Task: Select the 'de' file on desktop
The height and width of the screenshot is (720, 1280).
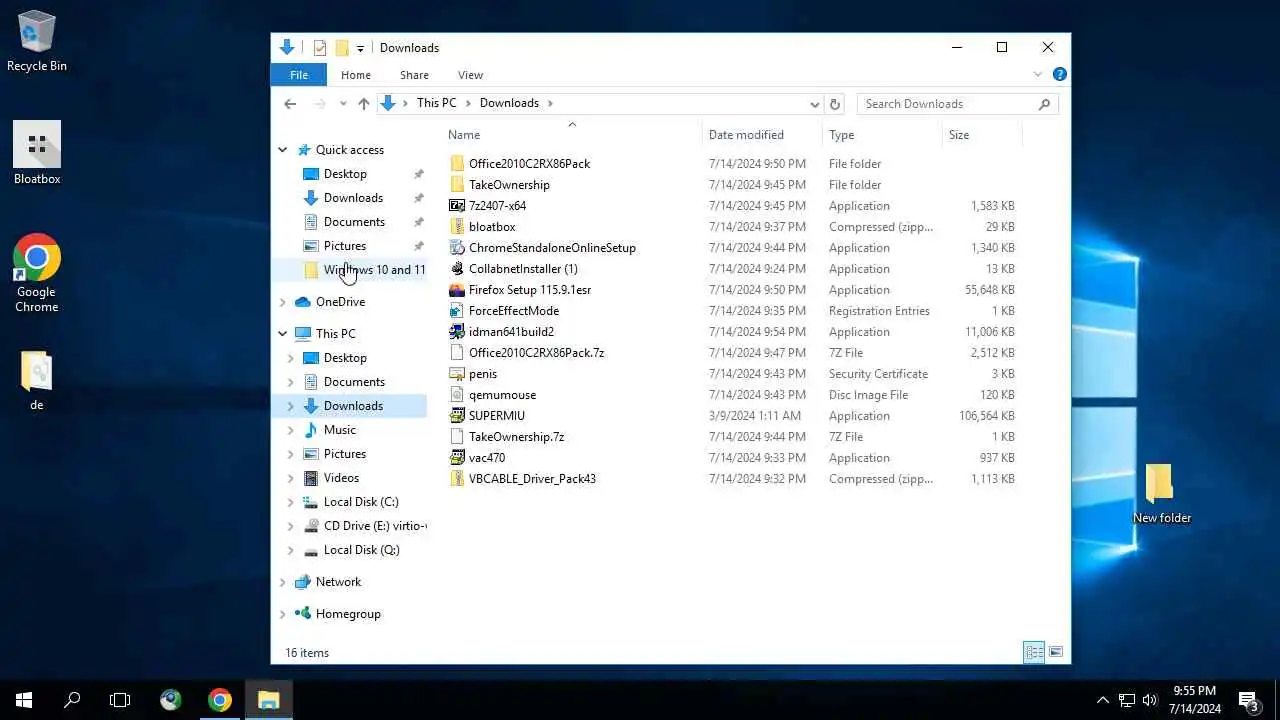Action: tap(37, 379)
